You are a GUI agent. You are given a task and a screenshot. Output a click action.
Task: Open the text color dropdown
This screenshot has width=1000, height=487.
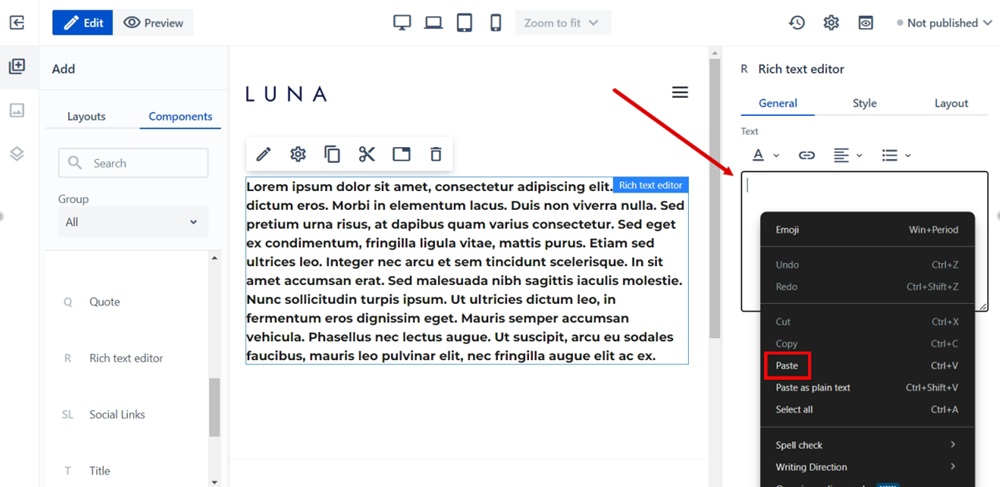click(765, 155)
